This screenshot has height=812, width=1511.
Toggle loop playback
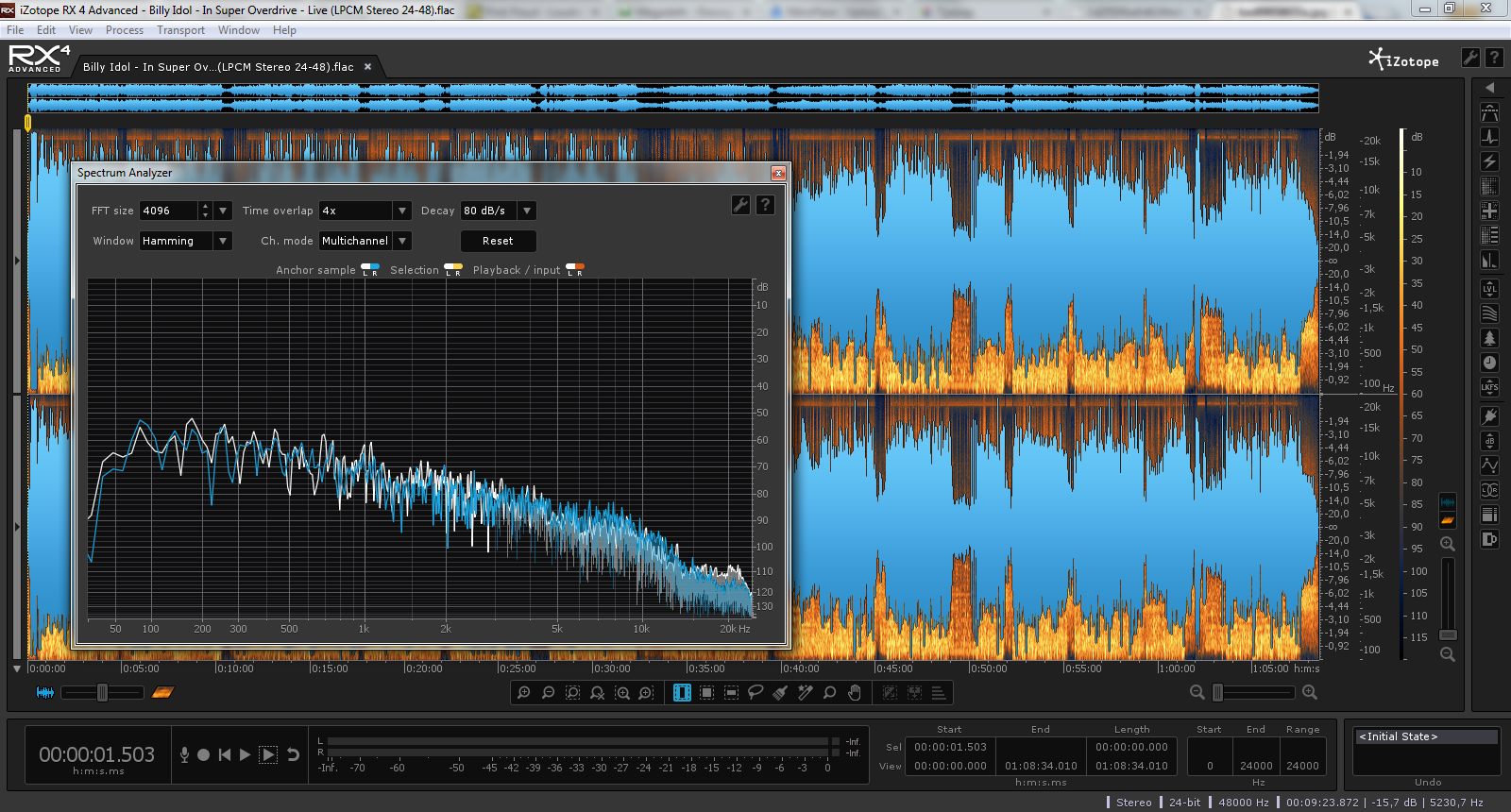click(x=293, y=754)
